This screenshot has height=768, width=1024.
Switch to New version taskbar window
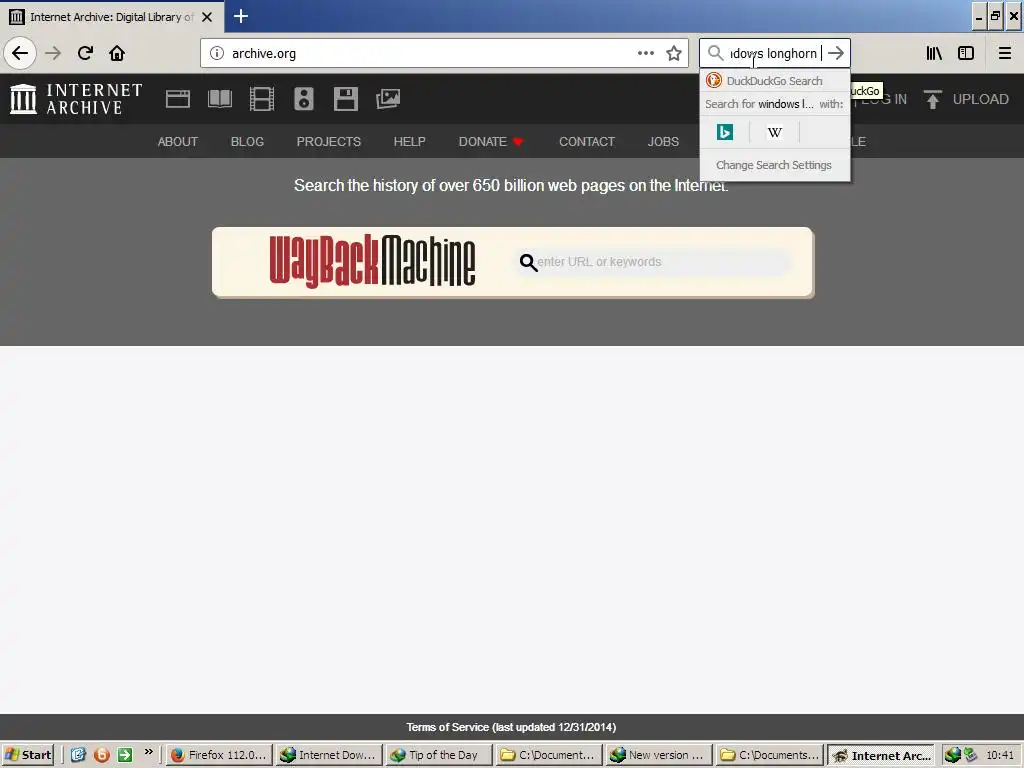pos(658,755)
